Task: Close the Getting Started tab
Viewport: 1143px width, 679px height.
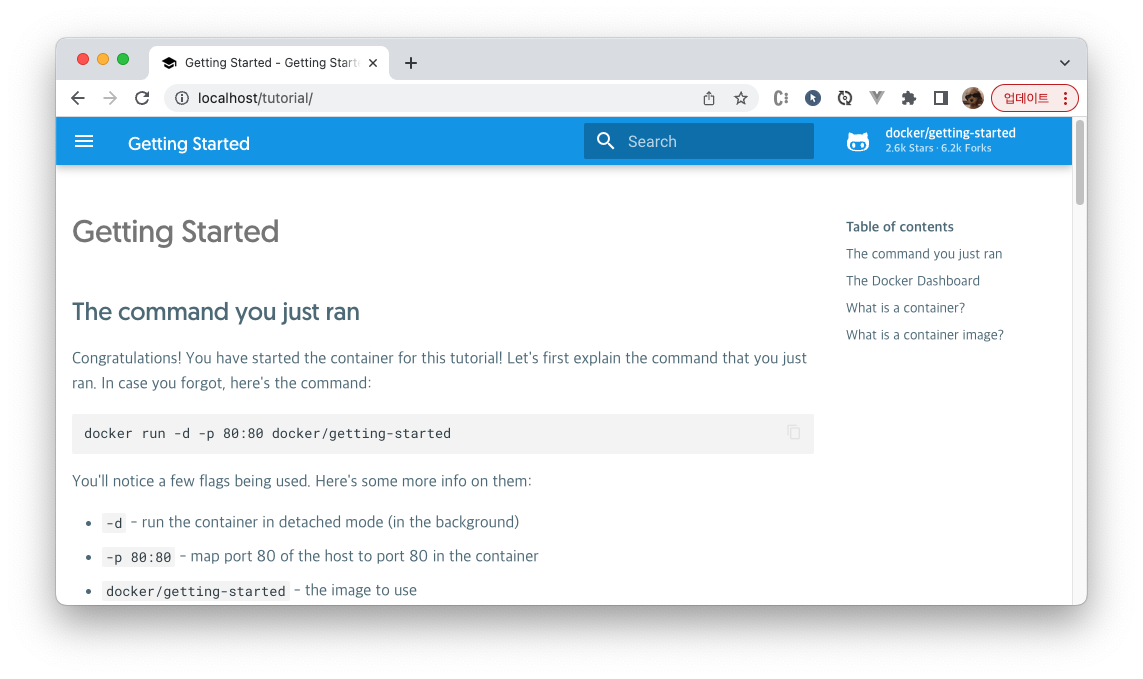Action: pos(373,63)
